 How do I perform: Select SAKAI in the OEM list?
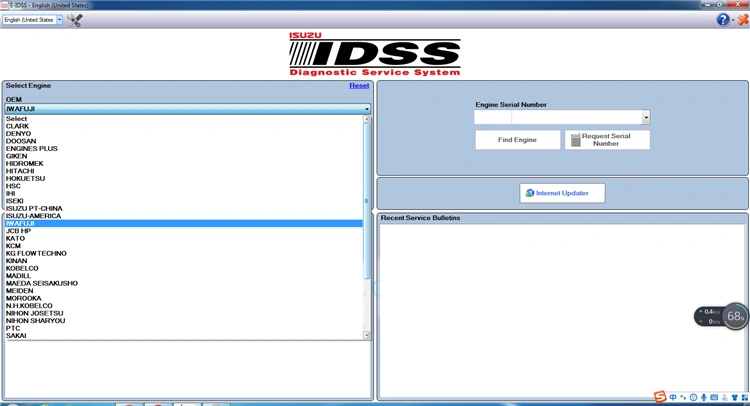coord(184,336)
